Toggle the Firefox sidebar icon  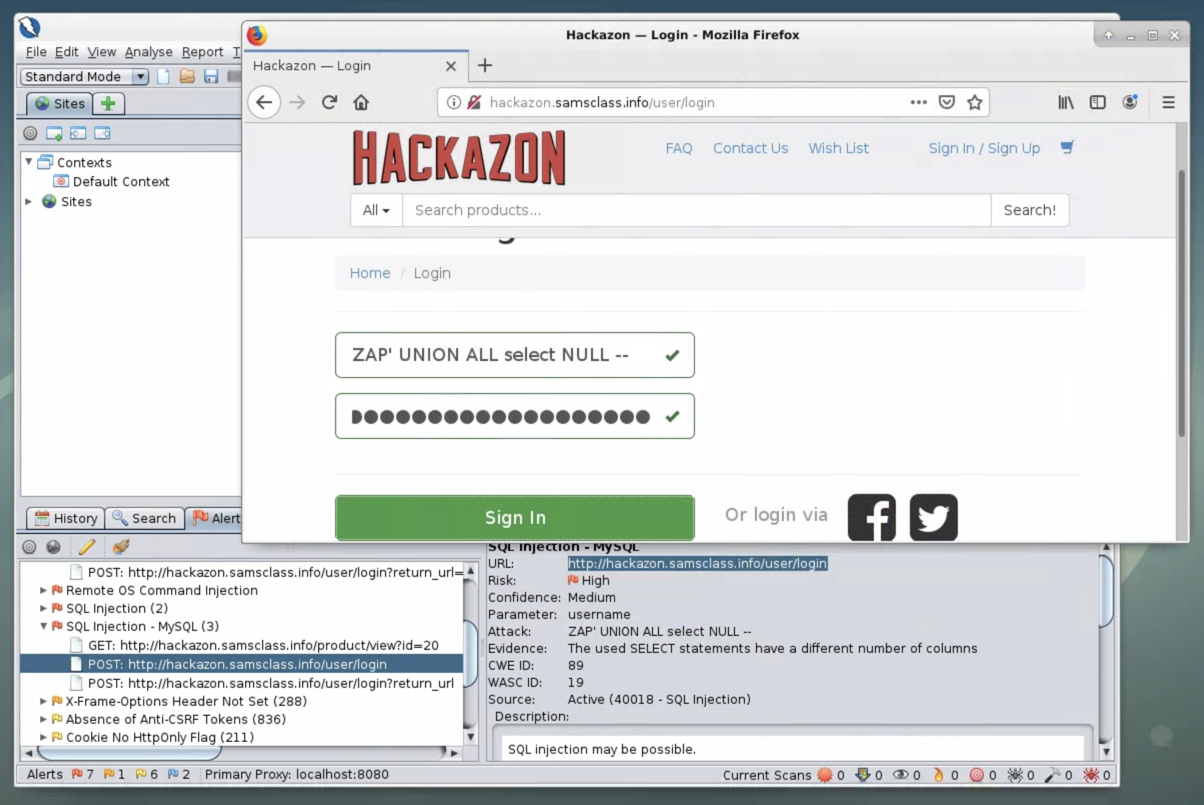pyautogui.click(x=1098, y=102)
